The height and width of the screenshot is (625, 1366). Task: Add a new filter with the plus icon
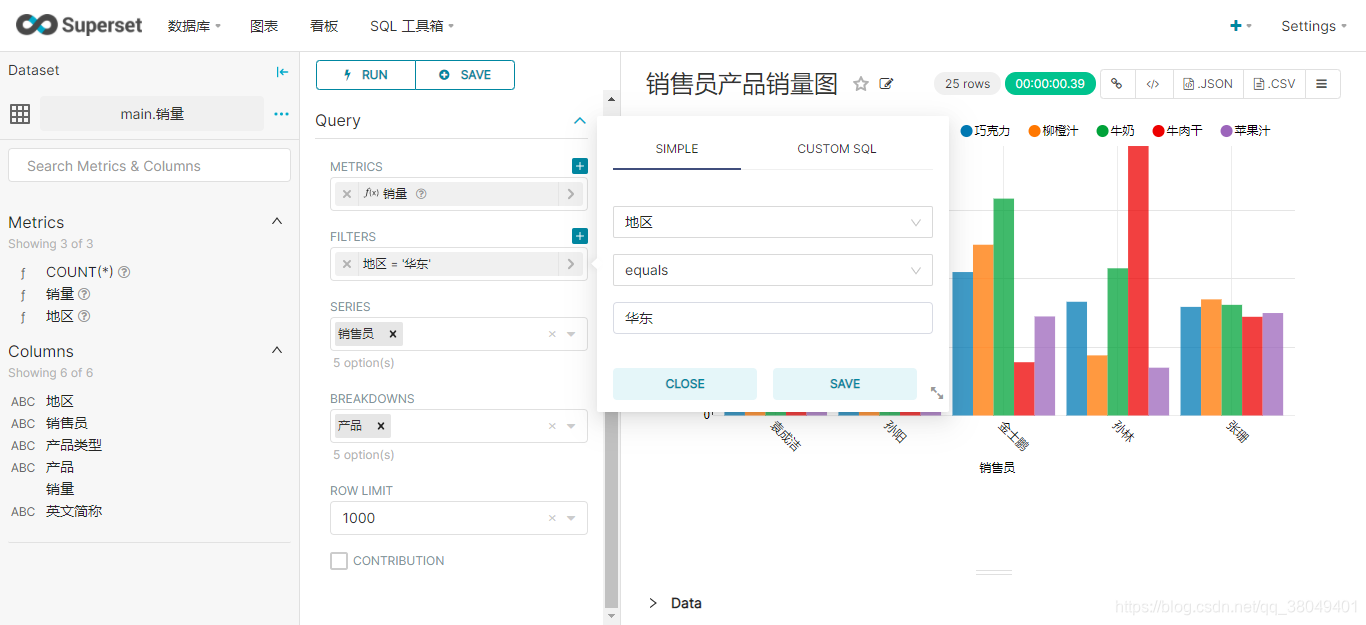pyautogui.click(x=579, y=236)
